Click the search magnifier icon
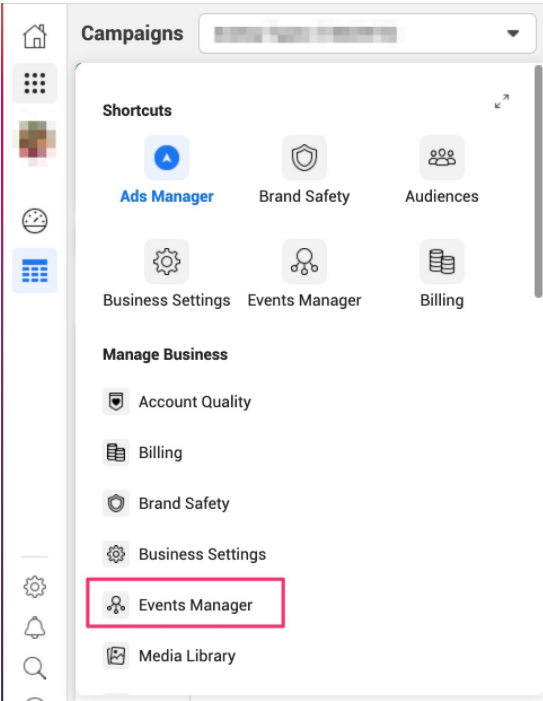Screen dimensions: 543x701 pos(35,668)
